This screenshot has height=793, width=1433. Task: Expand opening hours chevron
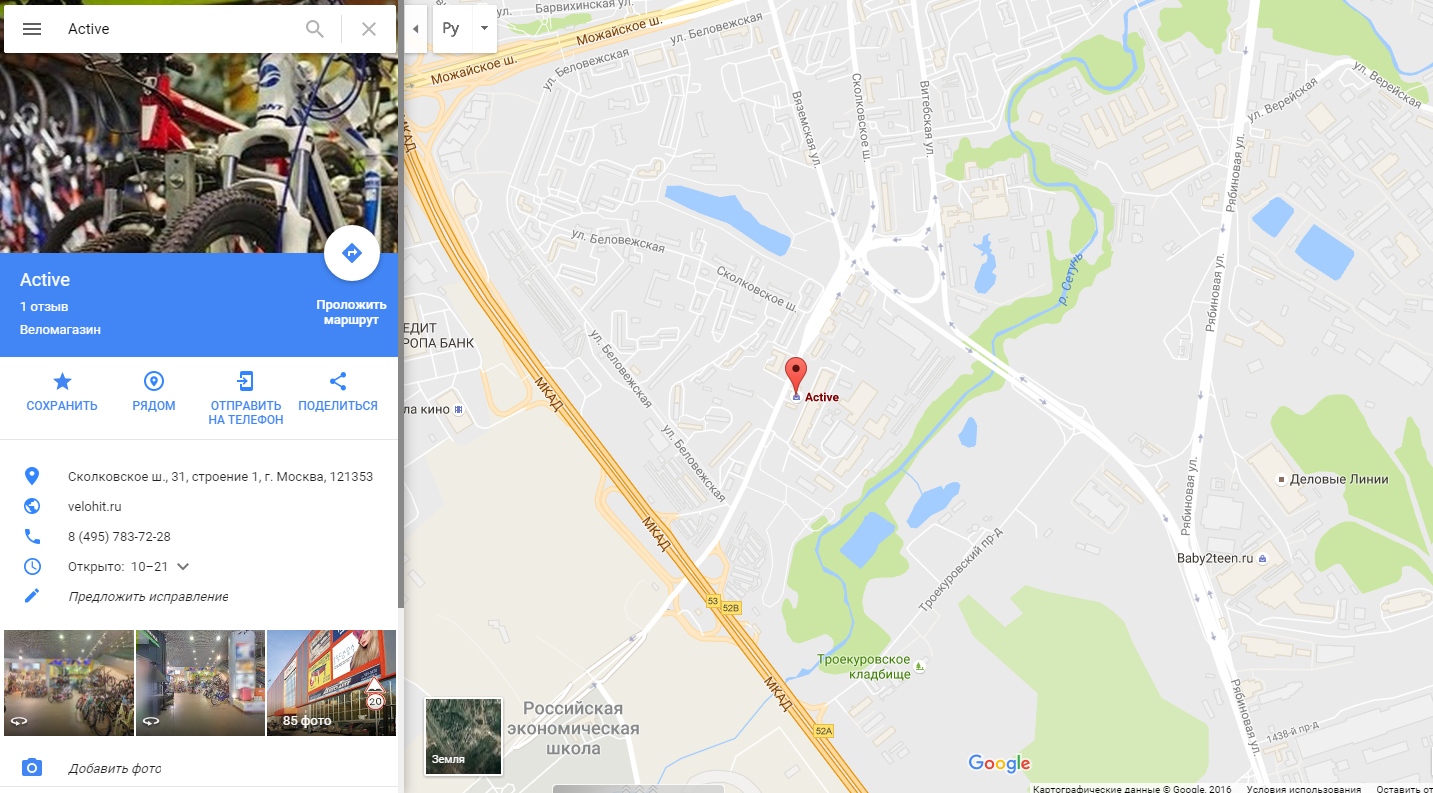[x=183, y=566]
